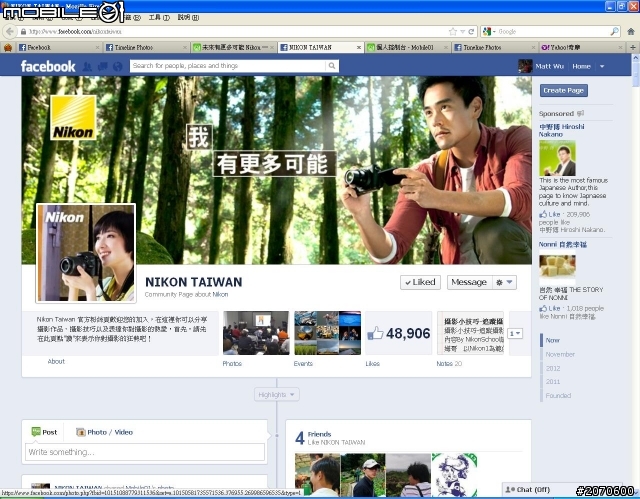Open friend requests icon

(87, 66)
